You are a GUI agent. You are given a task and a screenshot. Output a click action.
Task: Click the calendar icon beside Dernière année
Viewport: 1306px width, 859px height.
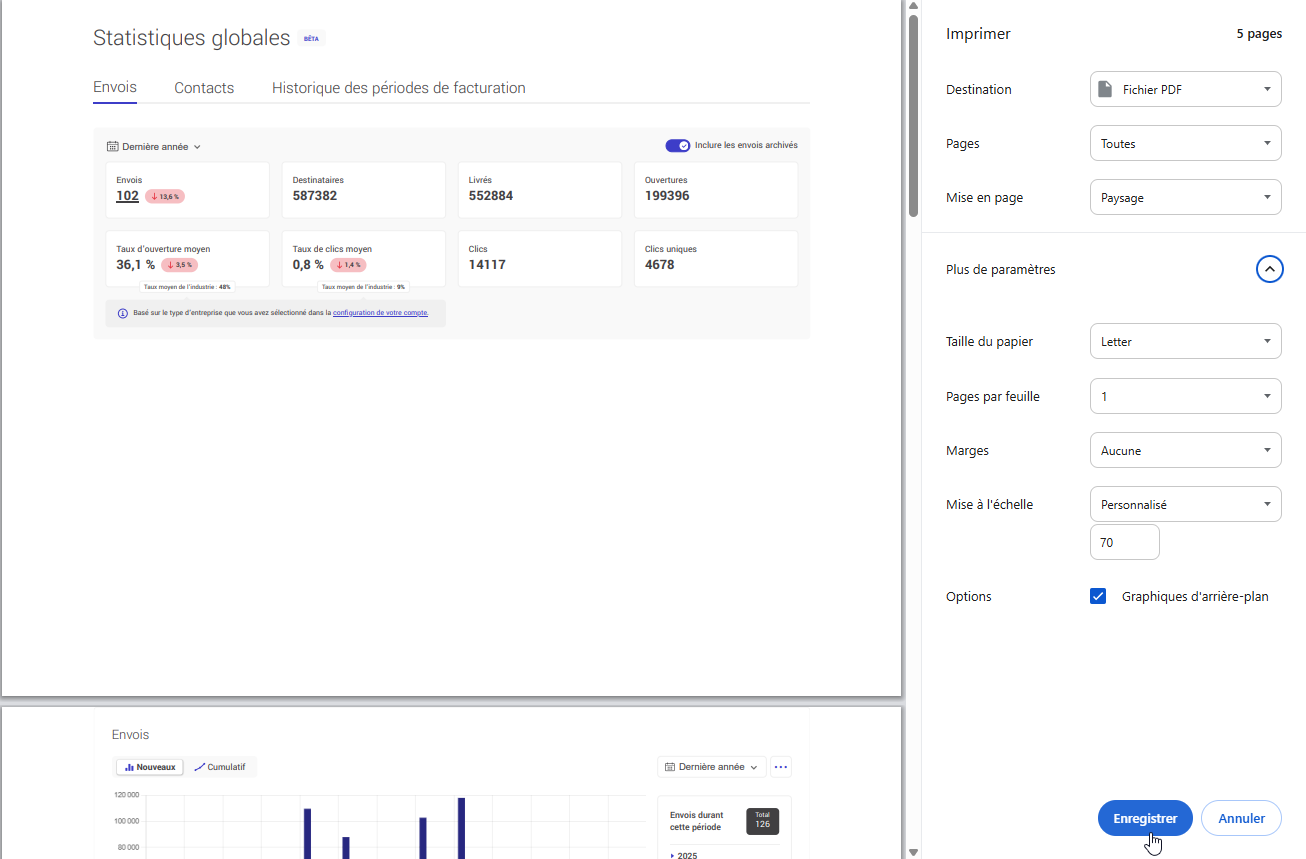(113, 146)
